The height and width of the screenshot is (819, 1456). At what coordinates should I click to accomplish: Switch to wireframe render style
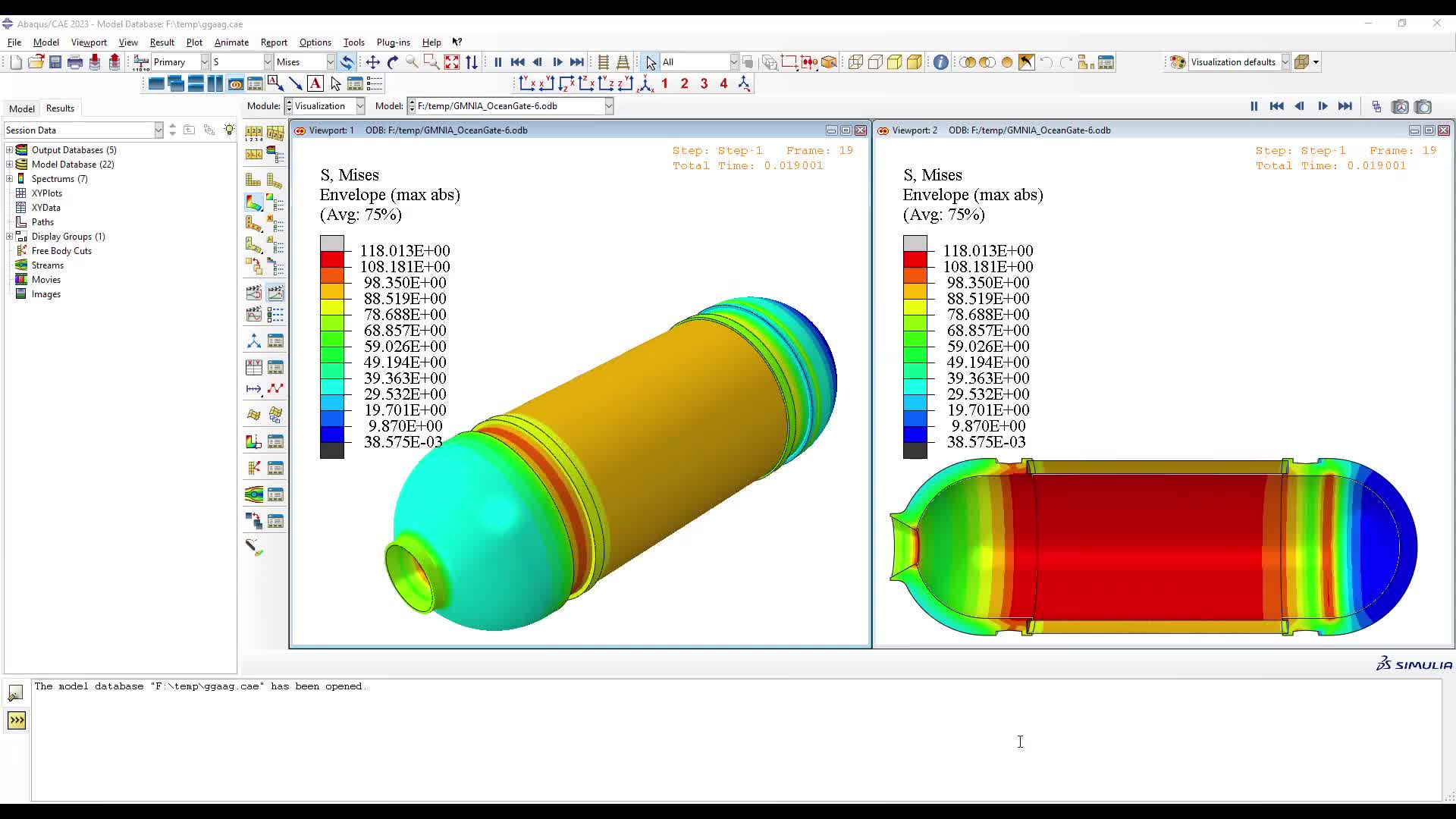click(x=855, y=62)
